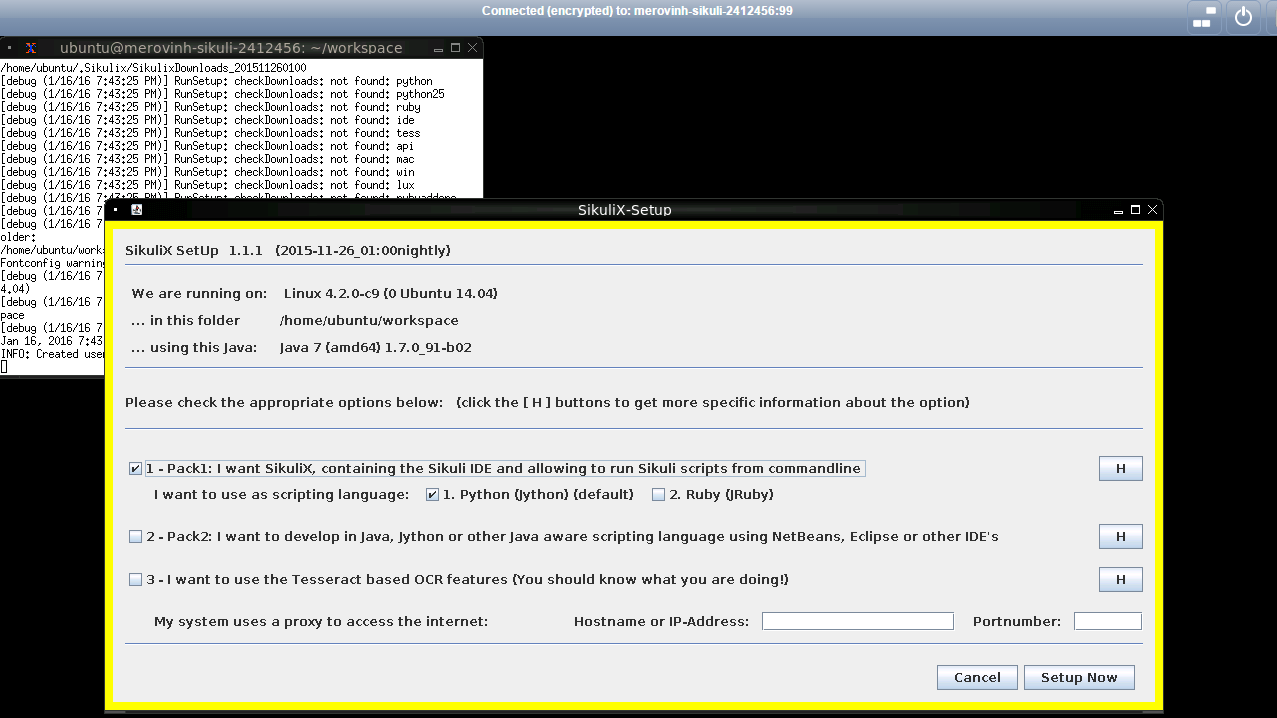
Task: Check the Pack2 Java development option
Action: tap(135, 536)
